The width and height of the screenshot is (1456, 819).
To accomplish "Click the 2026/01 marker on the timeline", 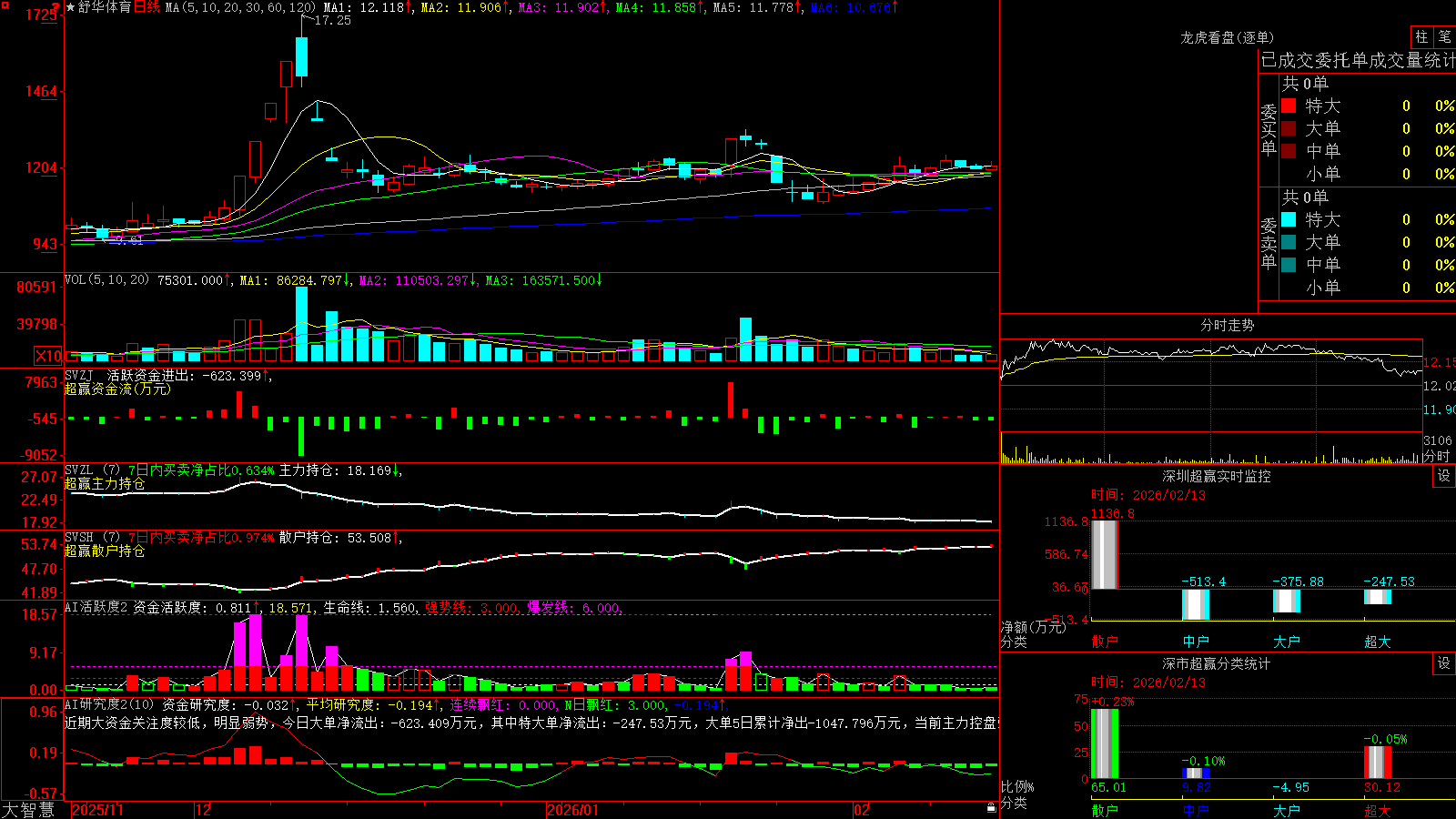I will [573, 810].
